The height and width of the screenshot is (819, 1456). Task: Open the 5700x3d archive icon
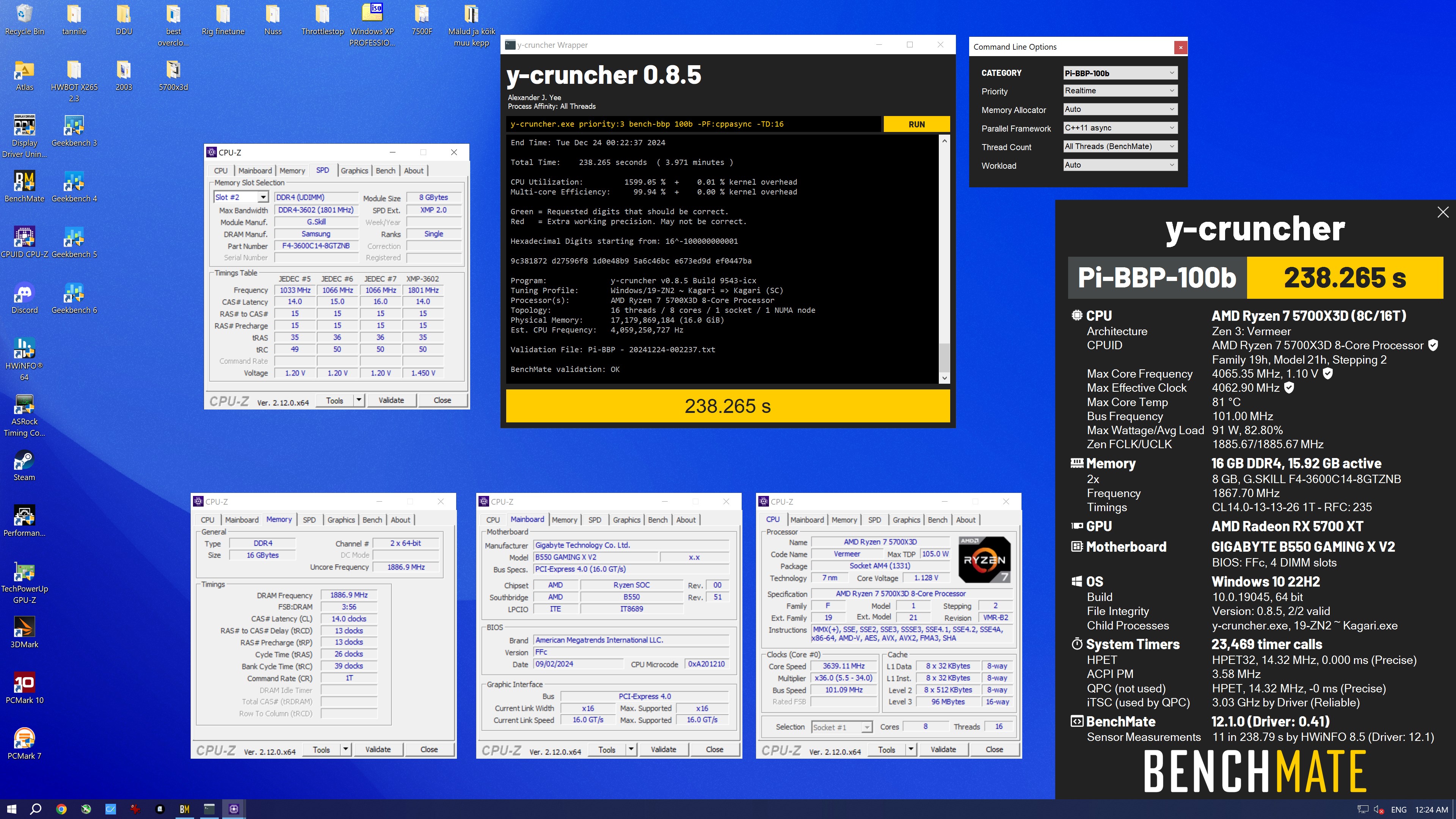[x=174, y=76]
